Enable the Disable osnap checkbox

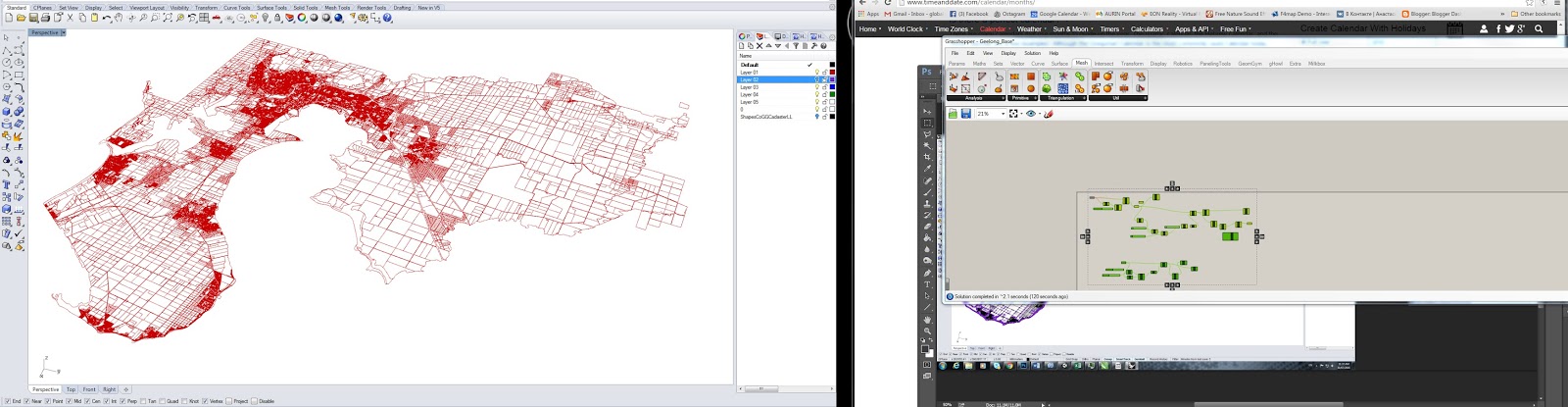coord(254,401)
